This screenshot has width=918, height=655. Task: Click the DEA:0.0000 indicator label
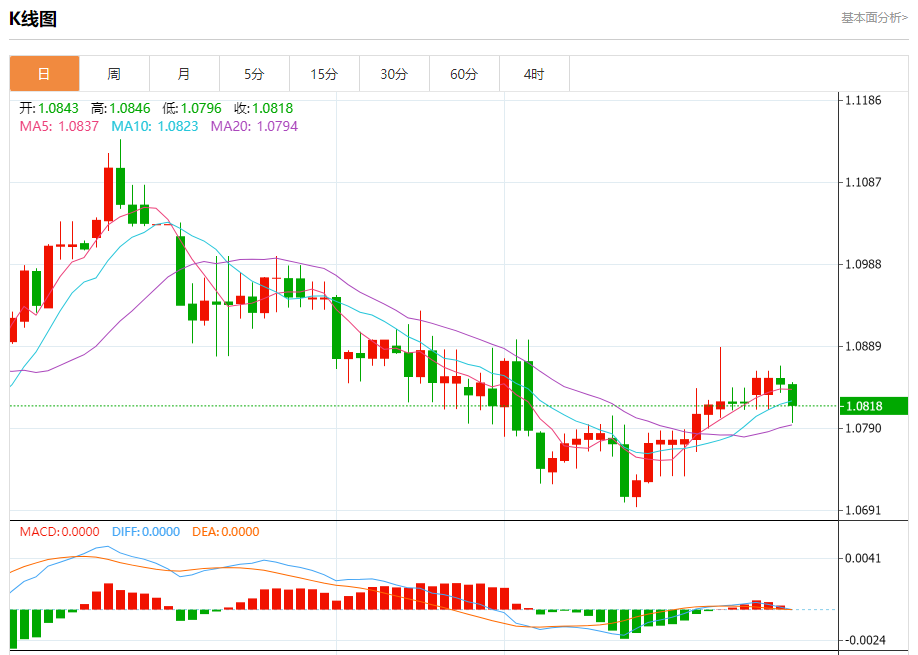coord(226,532)
